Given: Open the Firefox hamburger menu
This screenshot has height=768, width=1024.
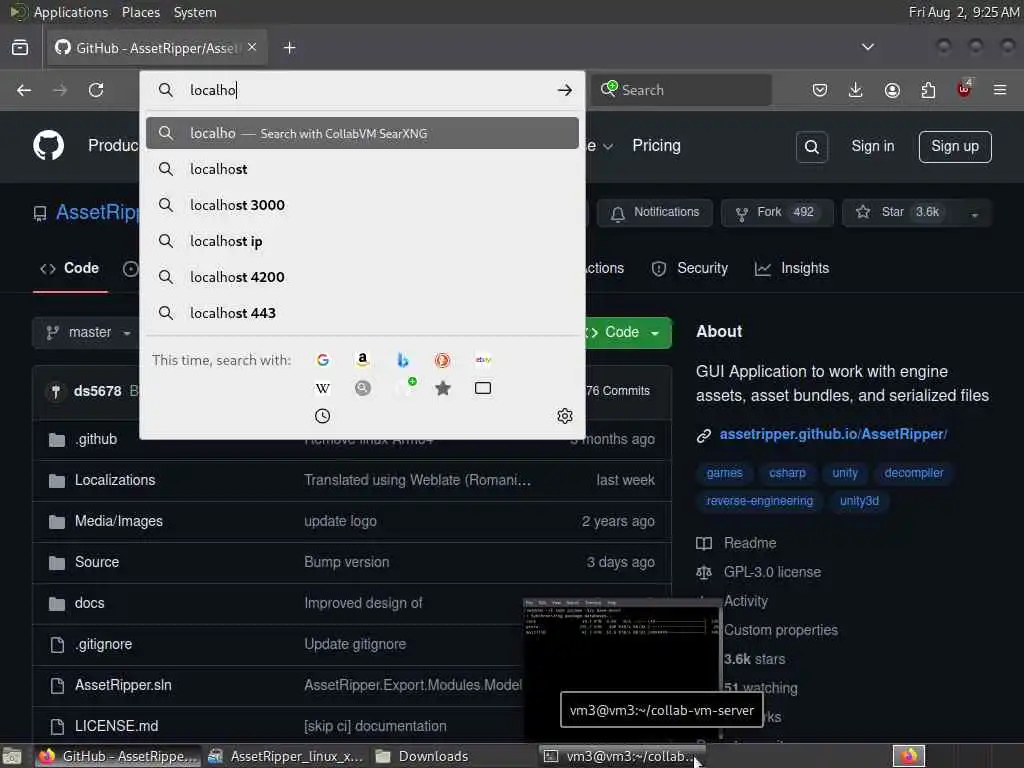Looking at the screenshot, I should point(1000,90).
